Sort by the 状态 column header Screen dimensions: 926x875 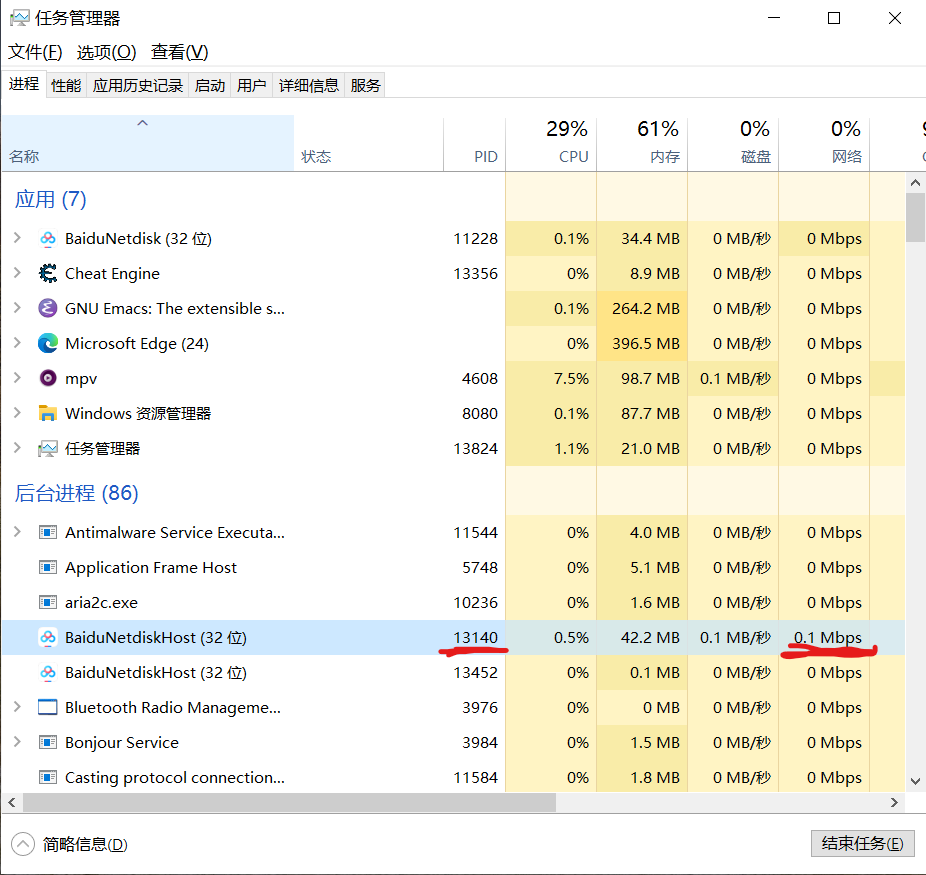click(x=369, y=143)
